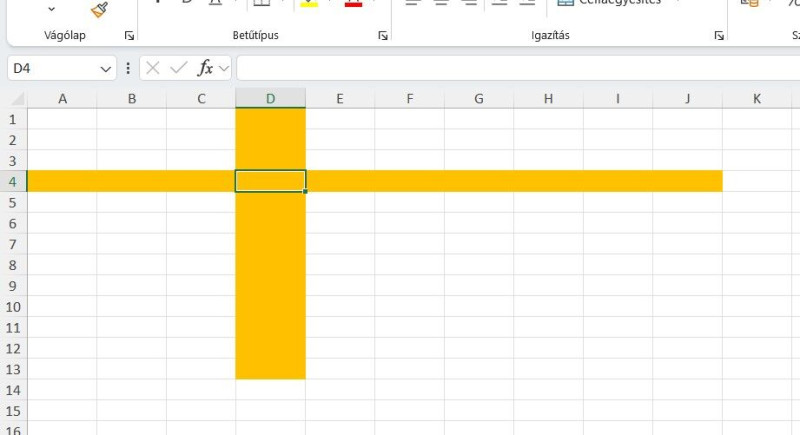Click empty cell K4
Viewport: 800px width, 435px height.
click(x=757, y=182)
